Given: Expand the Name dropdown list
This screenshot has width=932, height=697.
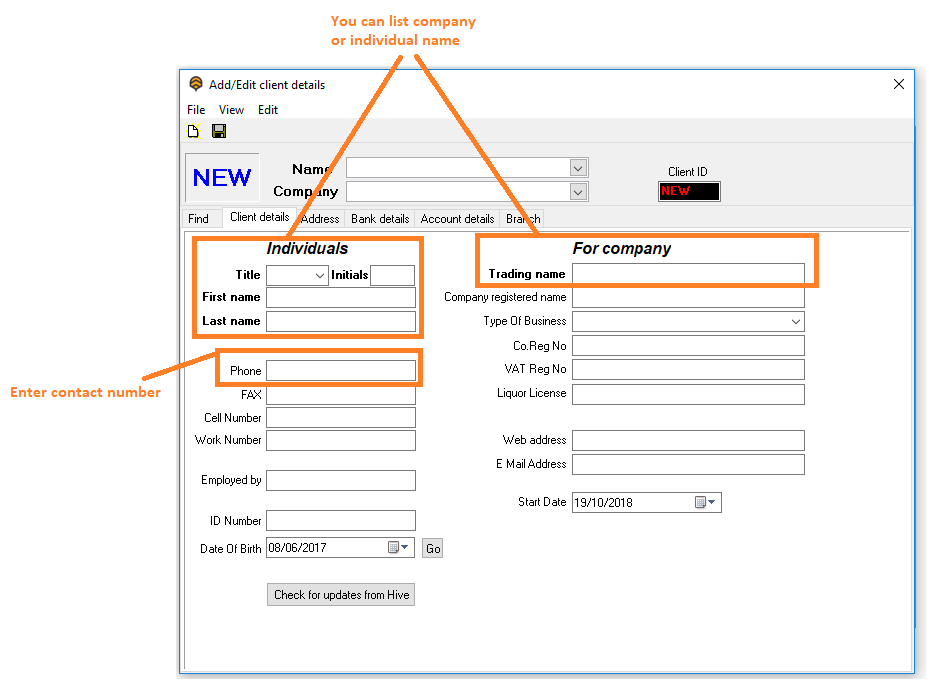Looking at the screenshot, I should click(577, 168).
